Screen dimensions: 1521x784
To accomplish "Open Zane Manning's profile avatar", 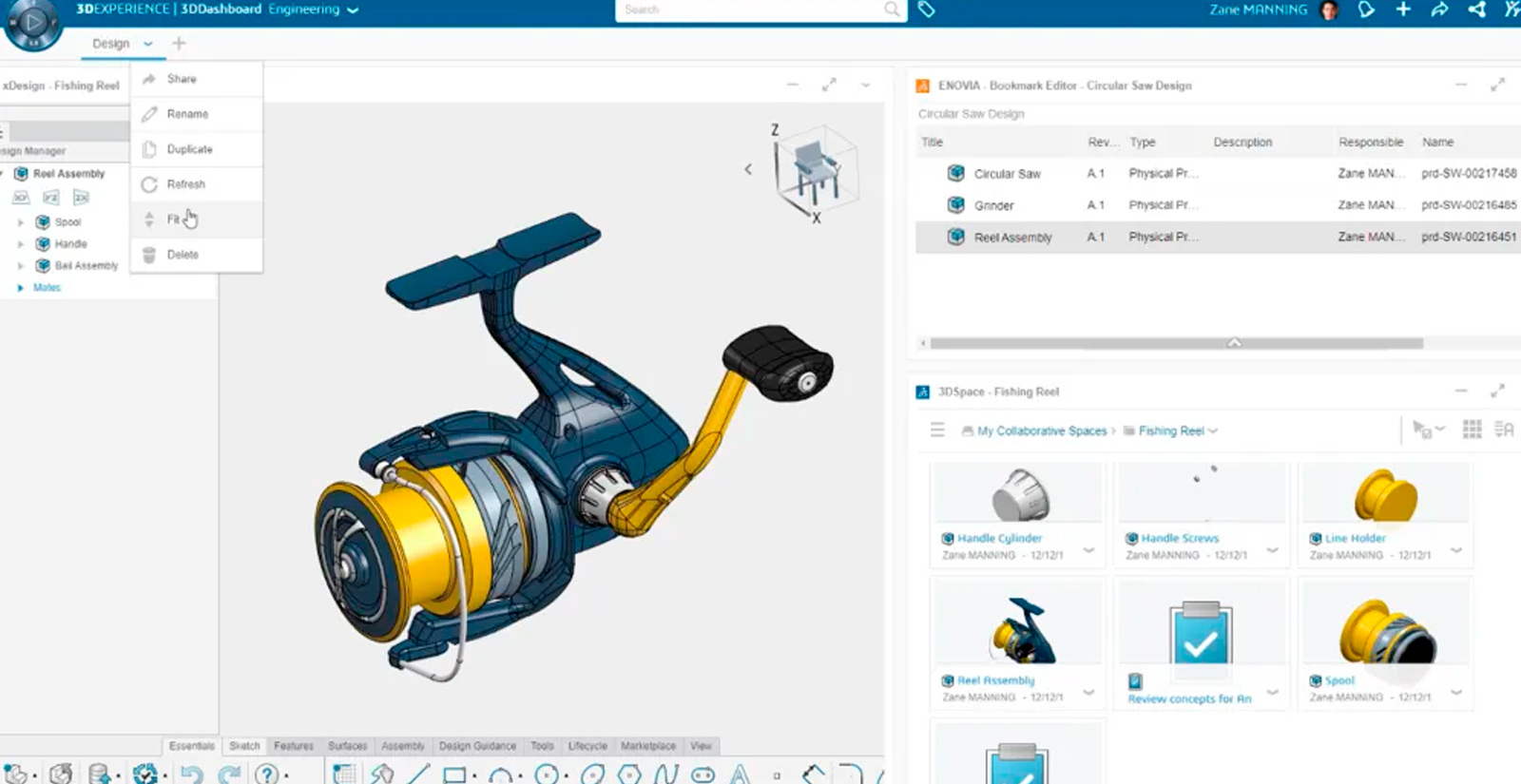I will coord(1329,10).
